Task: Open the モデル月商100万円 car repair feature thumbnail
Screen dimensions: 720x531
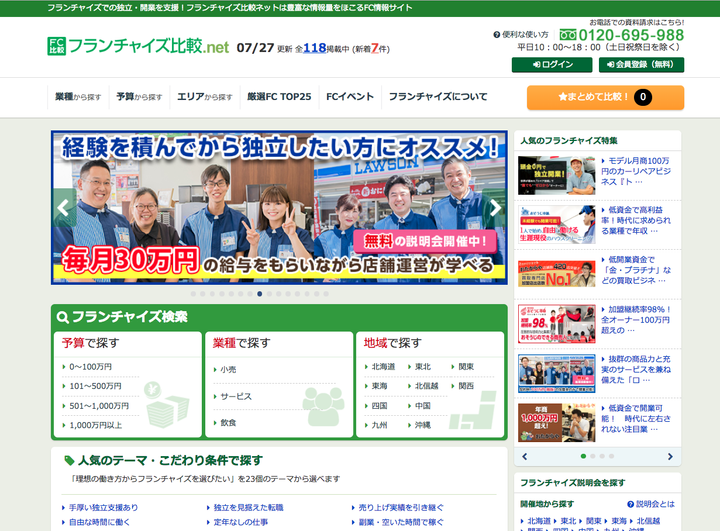Action: pos(557,175)
